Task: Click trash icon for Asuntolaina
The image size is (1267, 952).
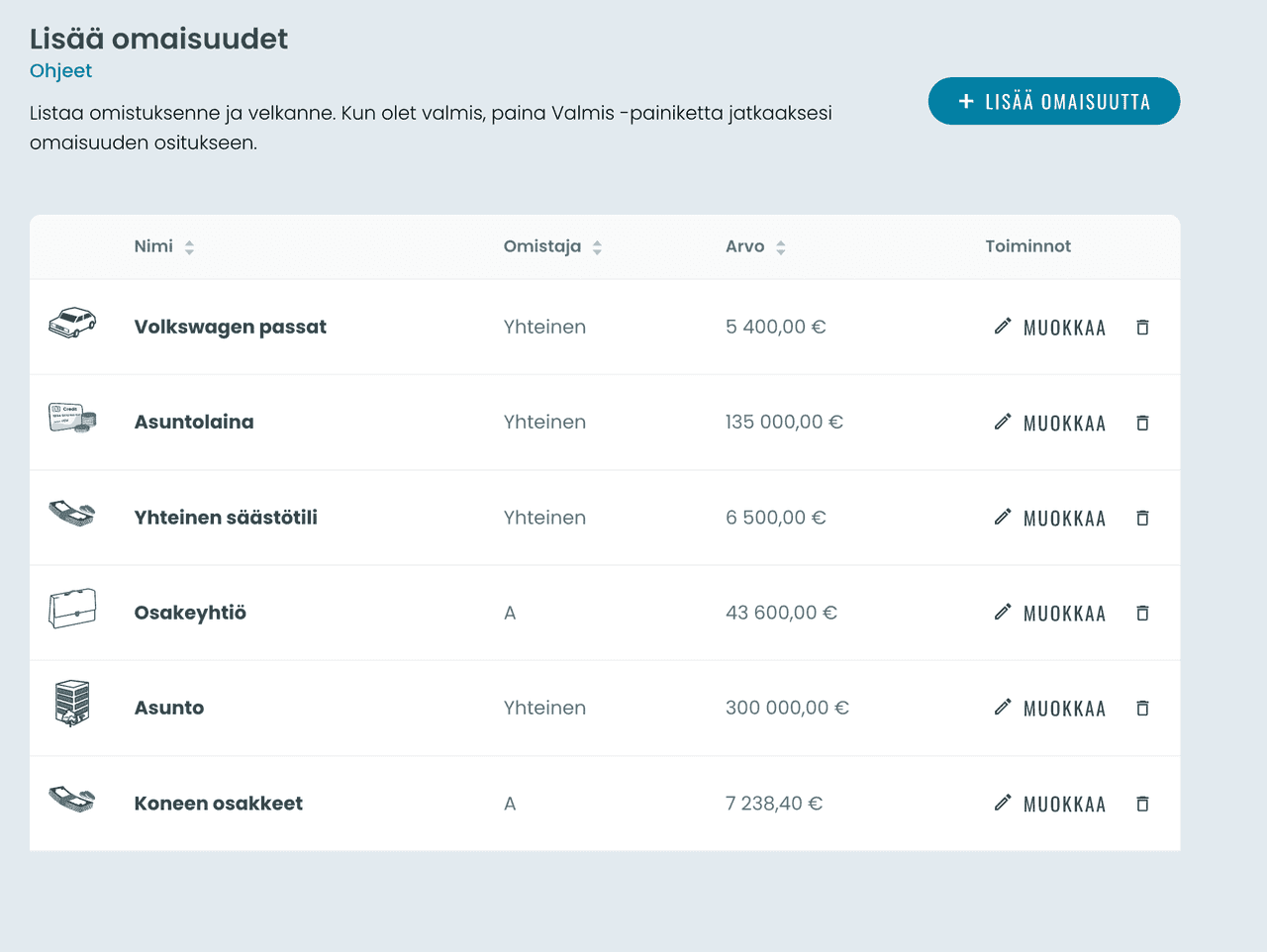Action: [1142, 423]
